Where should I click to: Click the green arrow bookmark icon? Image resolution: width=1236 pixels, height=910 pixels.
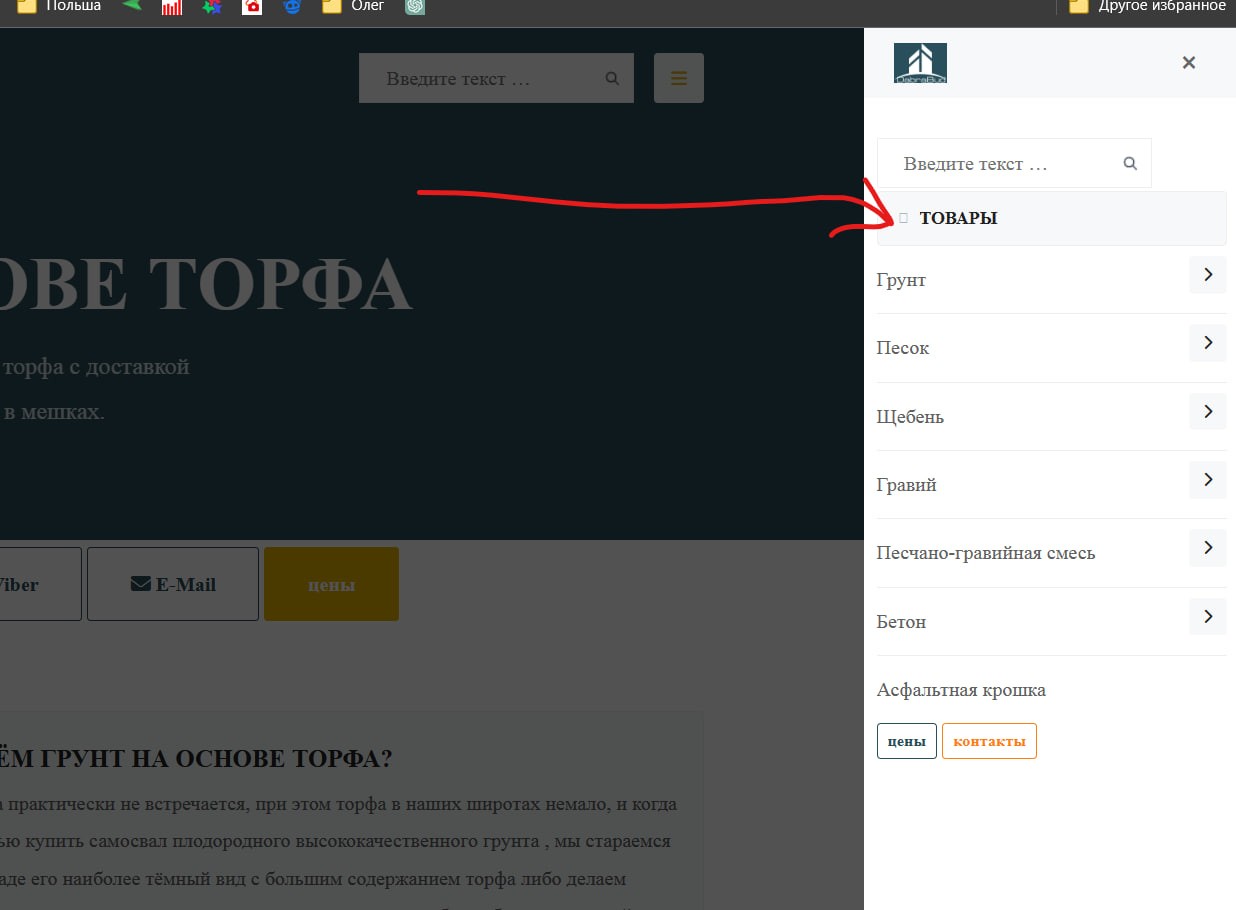click(131, 6)
